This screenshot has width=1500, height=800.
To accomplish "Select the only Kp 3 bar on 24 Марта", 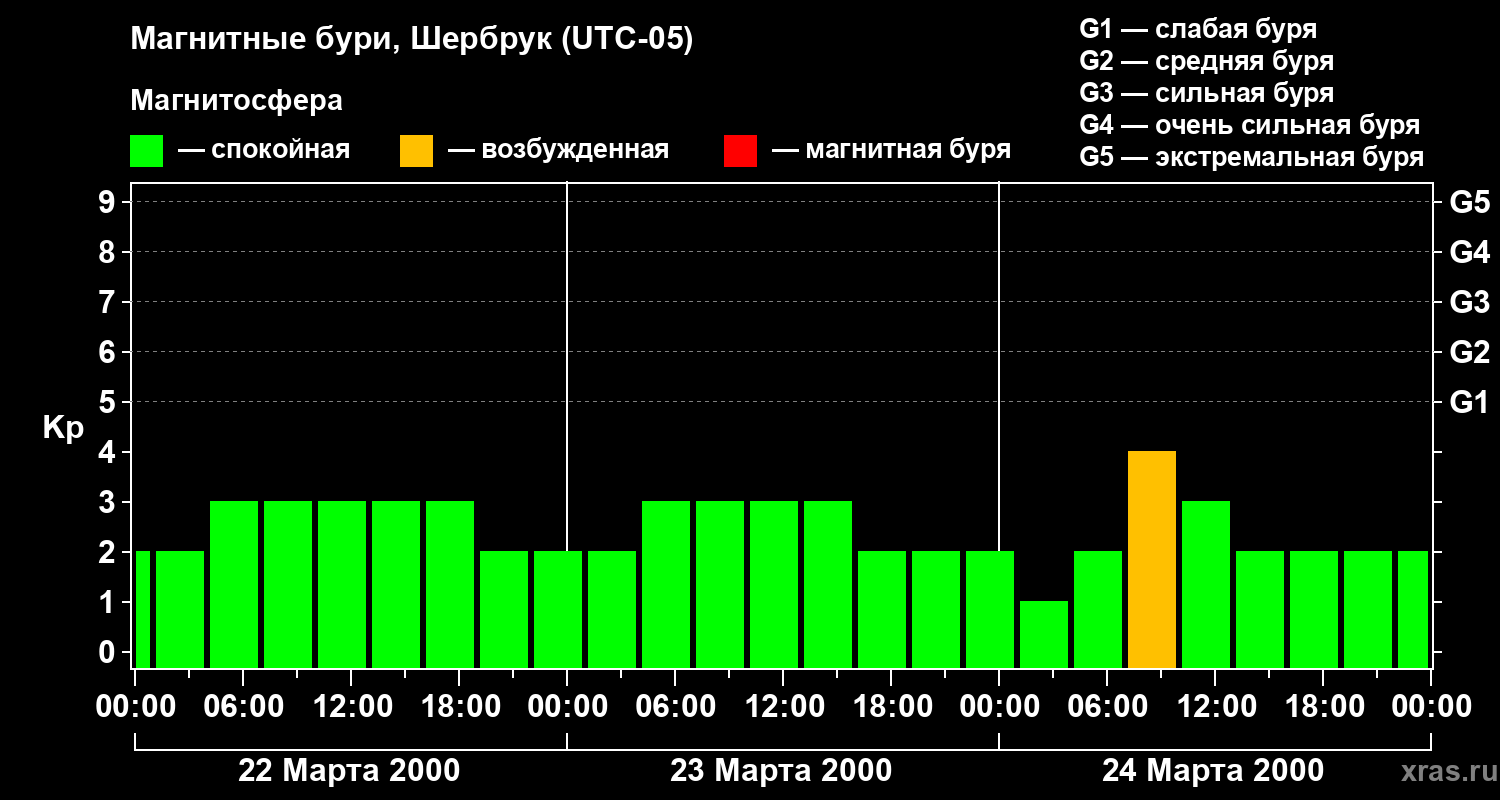I will tap(1206, 585).
